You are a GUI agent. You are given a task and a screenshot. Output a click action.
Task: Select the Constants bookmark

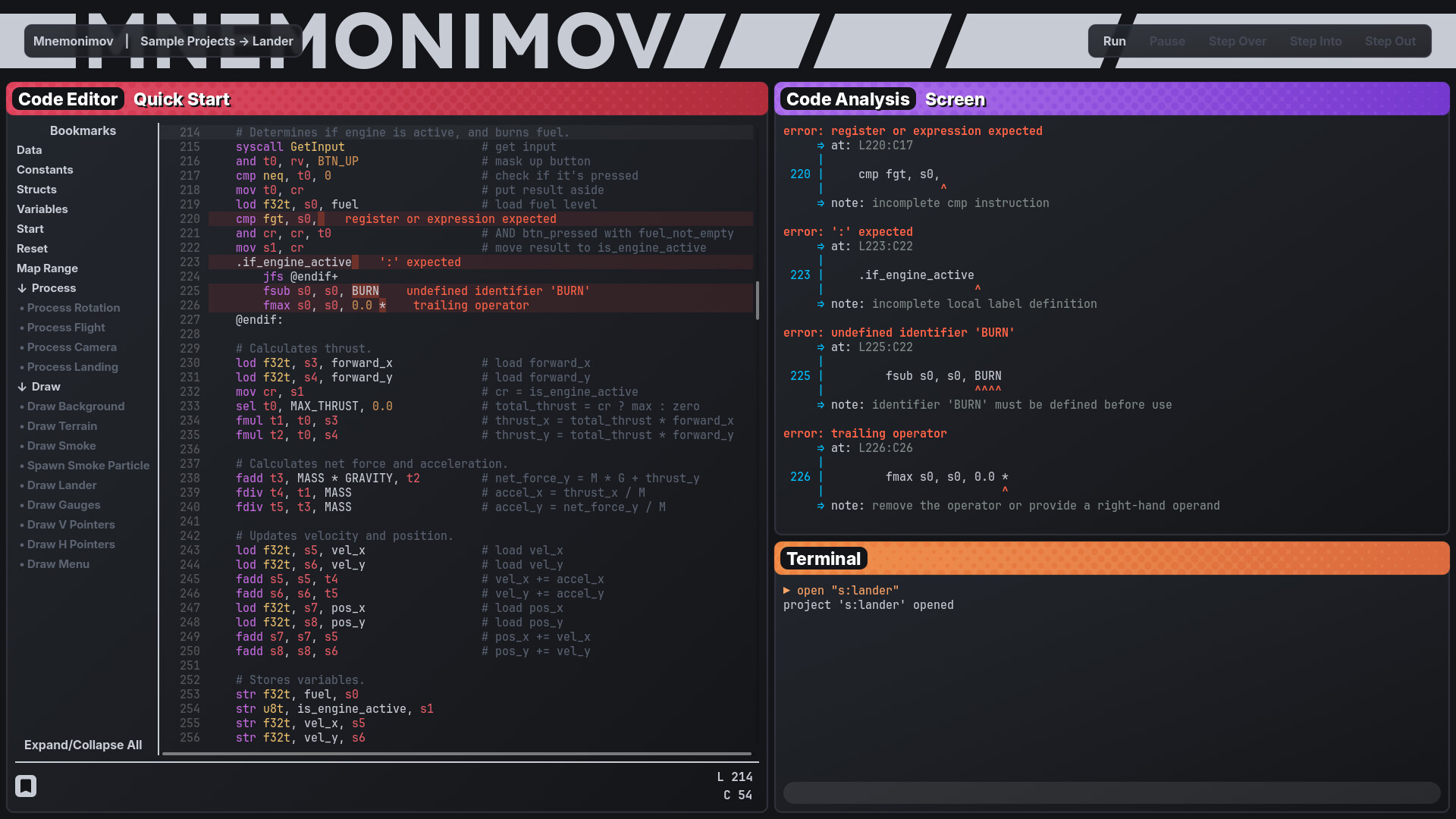click(44, 169)
